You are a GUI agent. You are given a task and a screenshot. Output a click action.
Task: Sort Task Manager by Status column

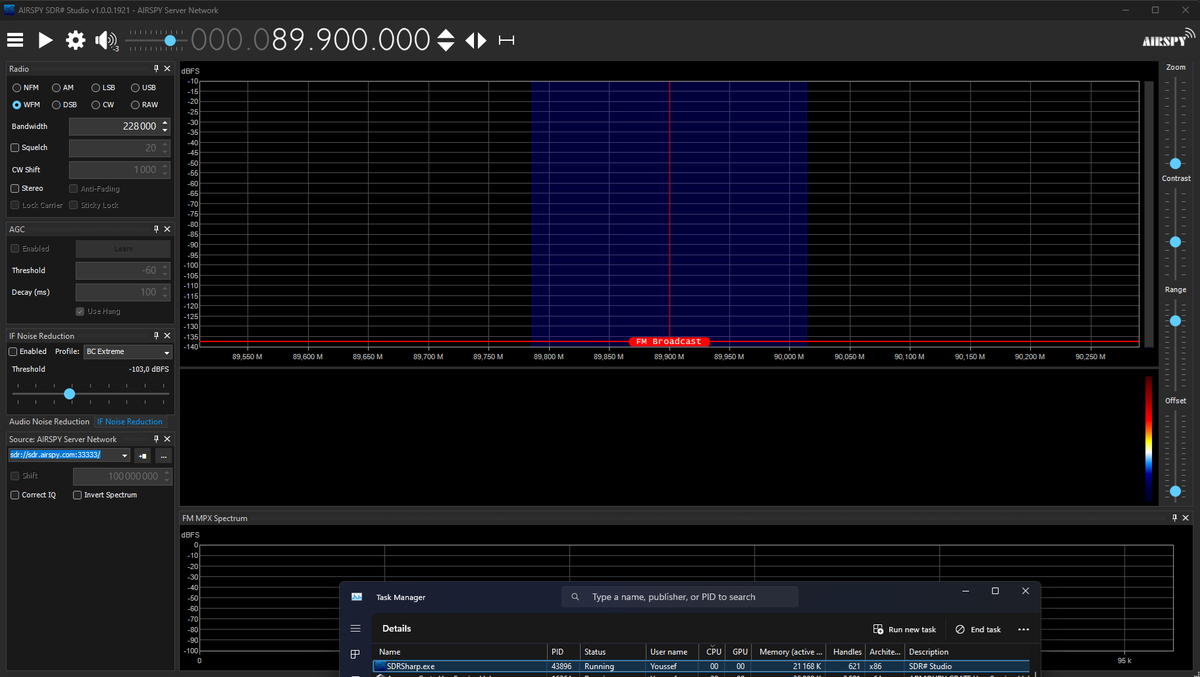(x=612, y=652)
